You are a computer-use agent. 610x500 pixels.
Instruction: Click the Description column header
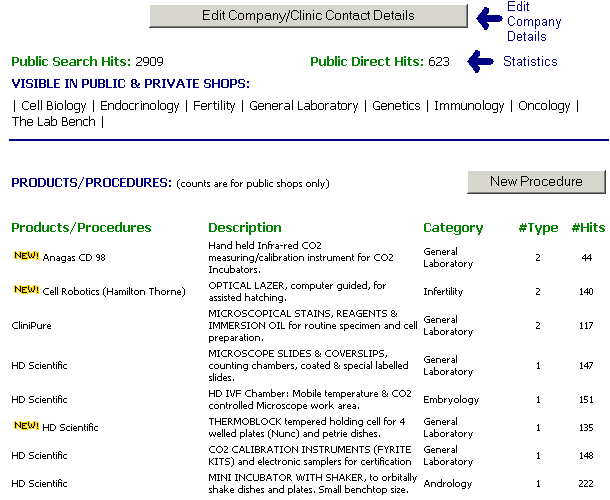245,228
